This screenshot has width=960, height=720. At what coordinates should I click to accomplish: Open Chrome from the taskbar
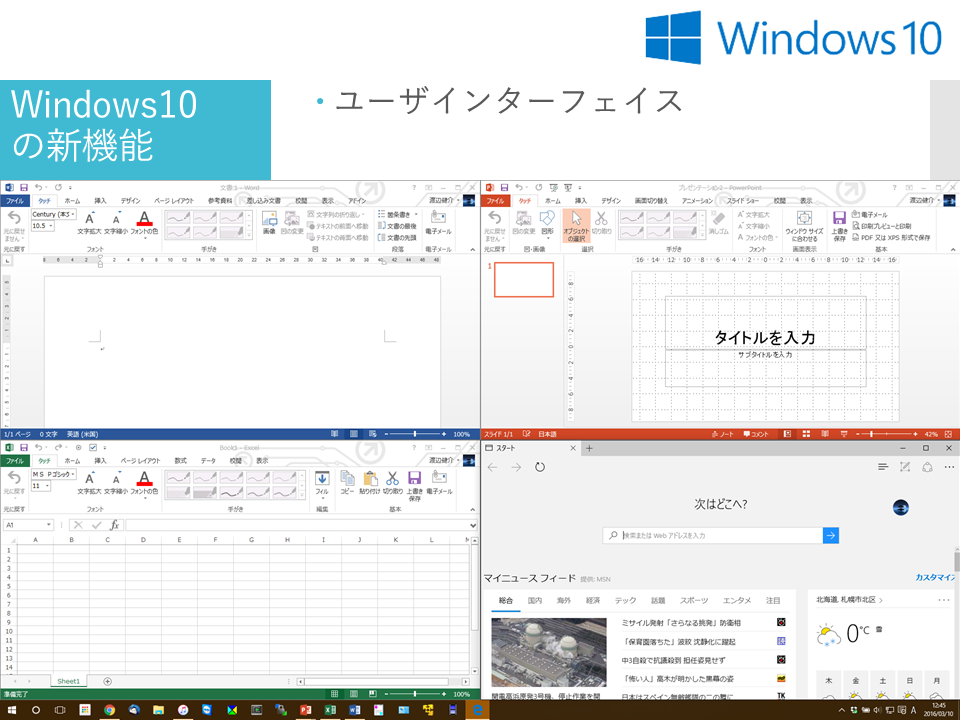coord(110,710)
